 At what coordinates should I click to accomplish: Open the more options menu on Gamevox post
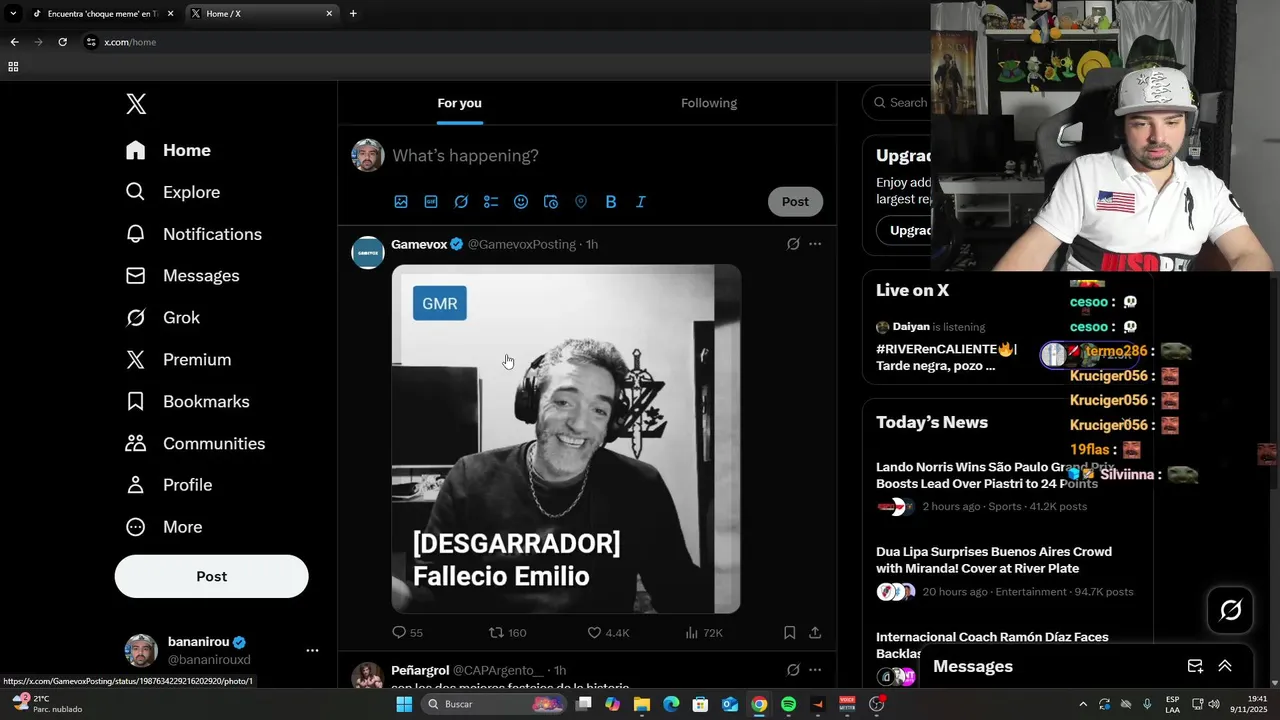coord(815,244)
